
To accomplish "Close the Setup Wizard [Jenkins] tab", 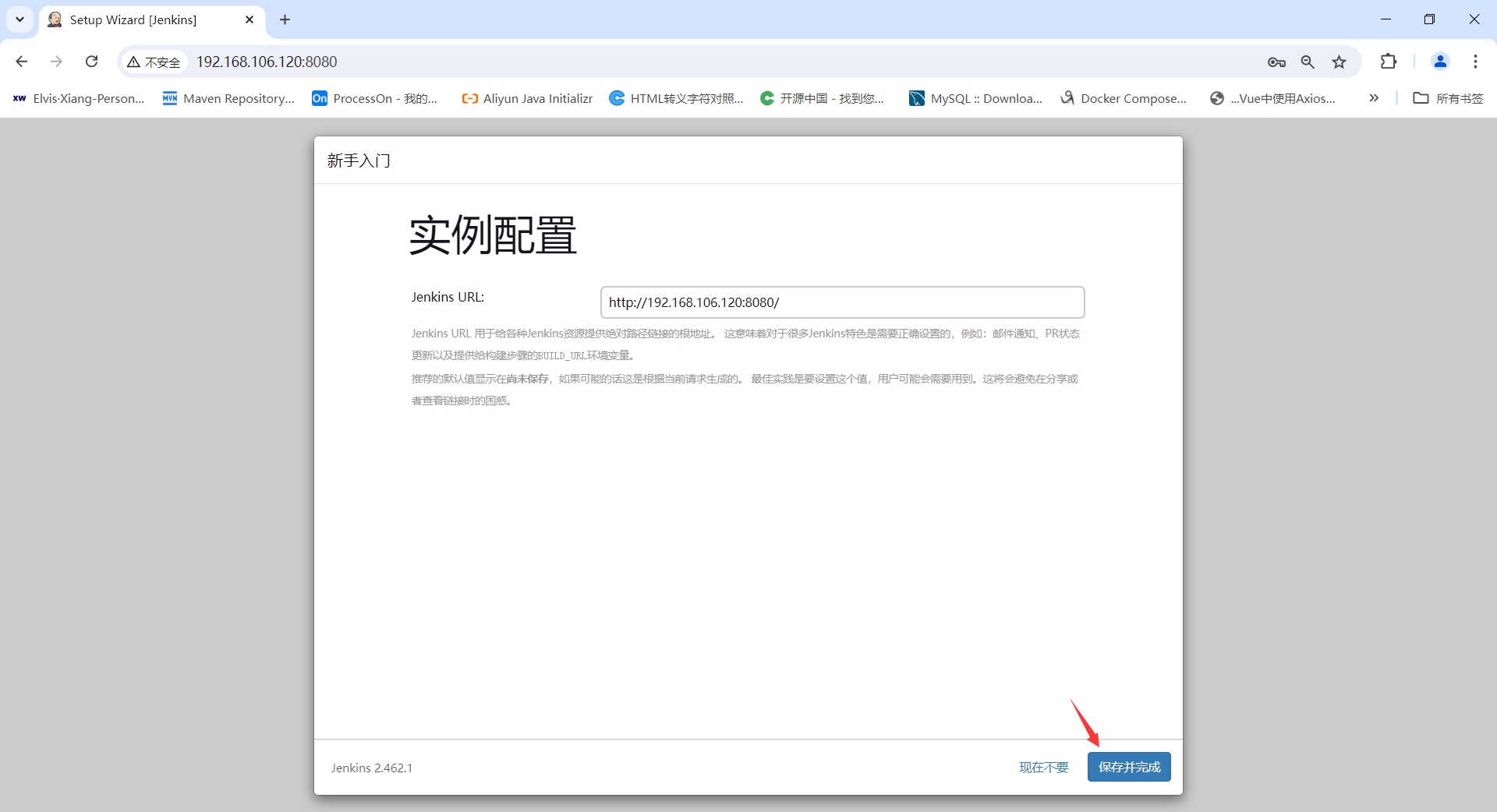I will 249,19.
